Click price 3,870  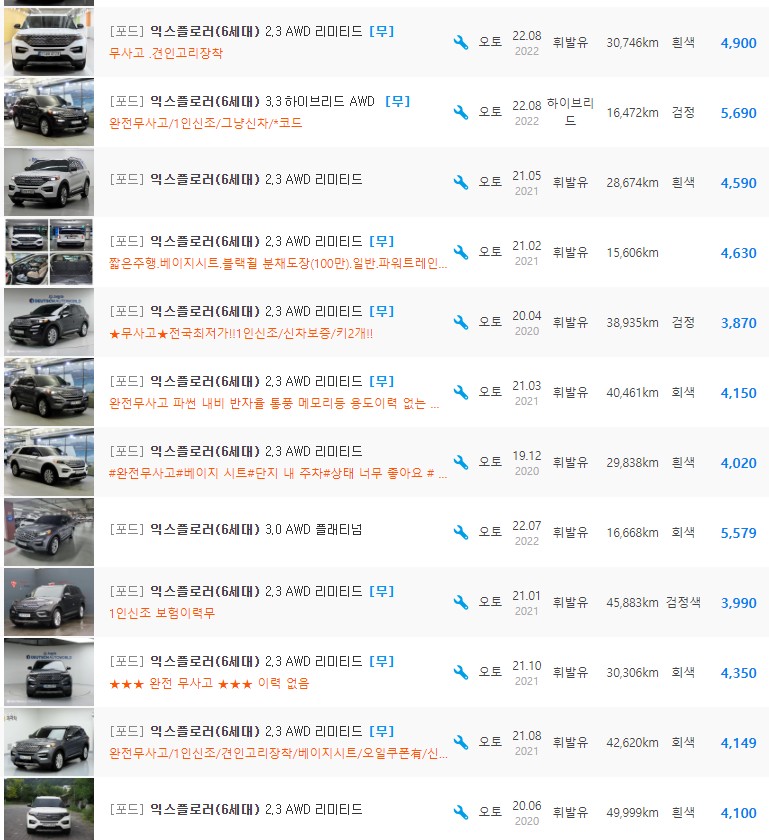click(738, 323)
